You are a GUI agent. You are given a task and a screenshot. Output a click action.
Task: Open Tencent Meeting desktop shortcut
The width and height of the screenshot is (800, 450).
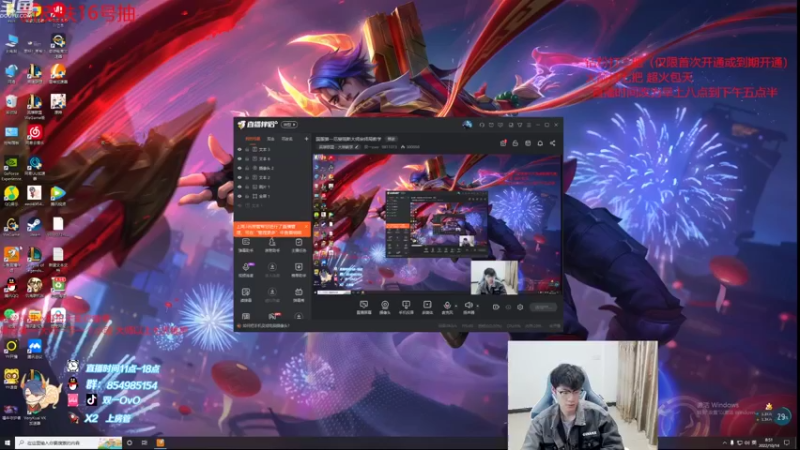pos(34,348)
